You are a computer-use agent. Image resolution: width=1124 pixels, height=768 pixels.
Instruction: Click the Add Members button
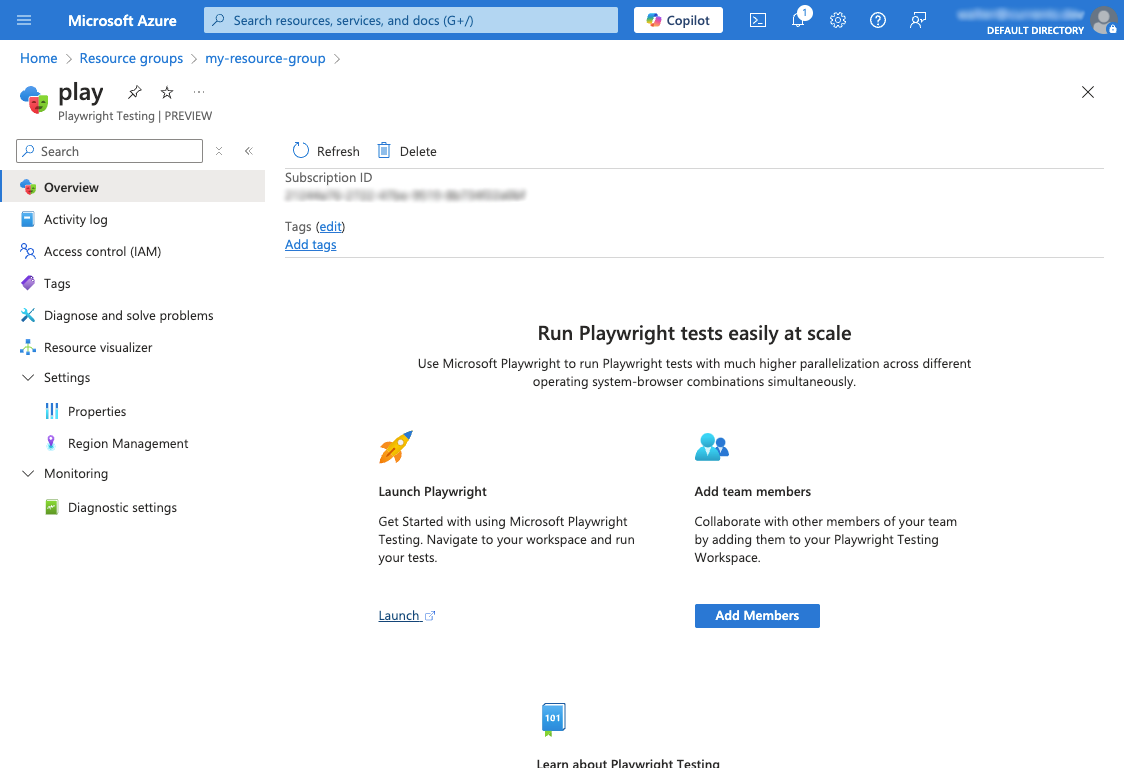[757, 616]
